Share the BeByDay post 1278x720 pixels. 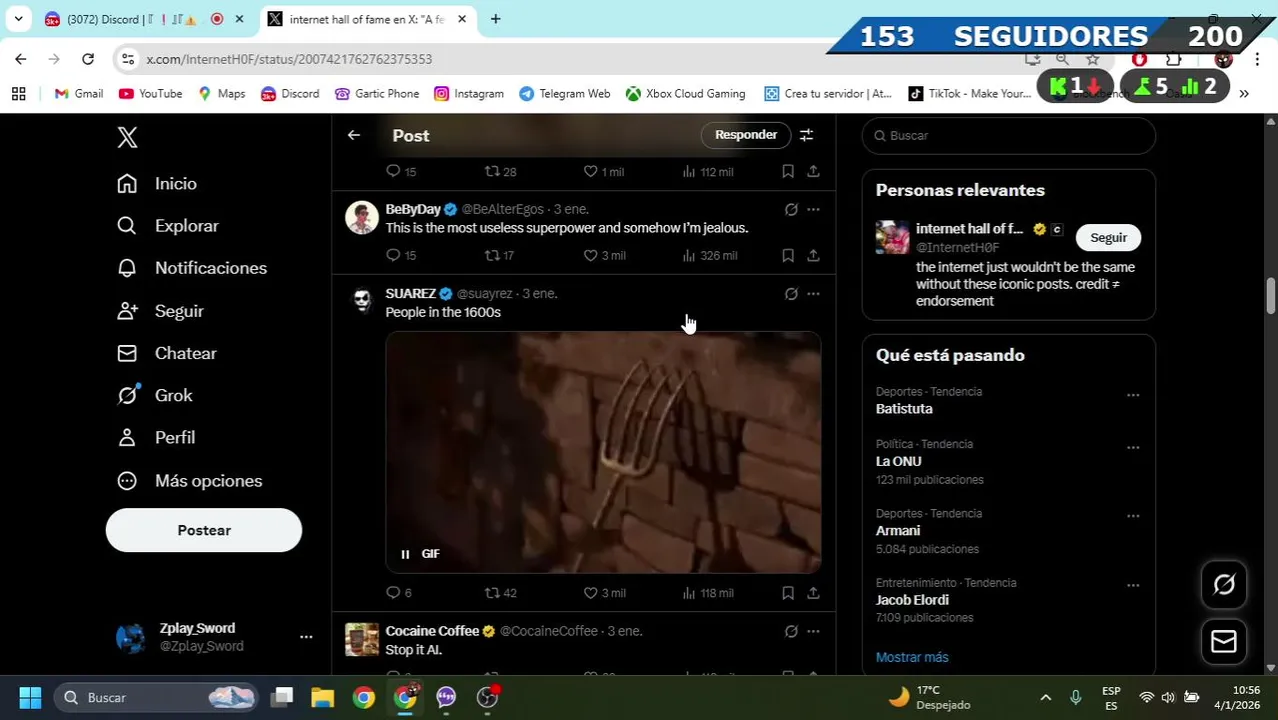pos(813,256)
